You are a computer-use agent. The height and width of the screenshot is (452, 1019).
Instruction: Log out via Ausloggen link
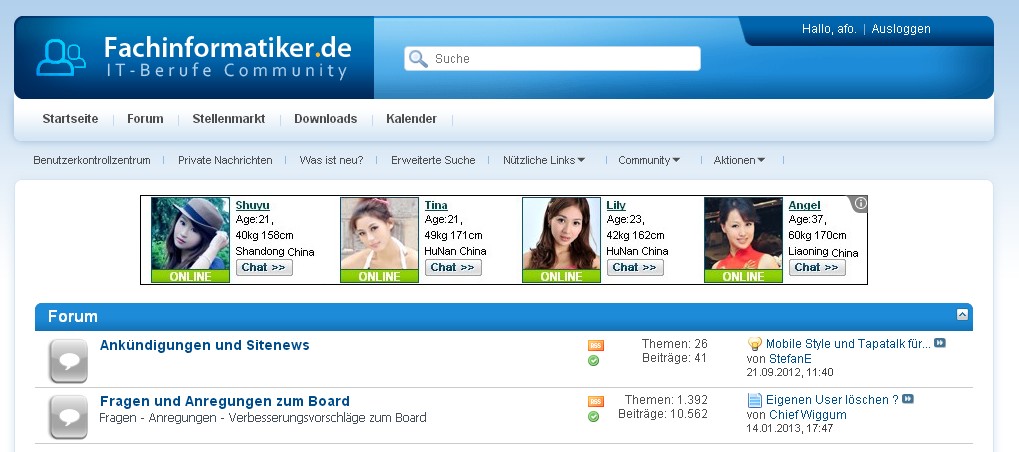pyautogui.click(x=901, y=29)
